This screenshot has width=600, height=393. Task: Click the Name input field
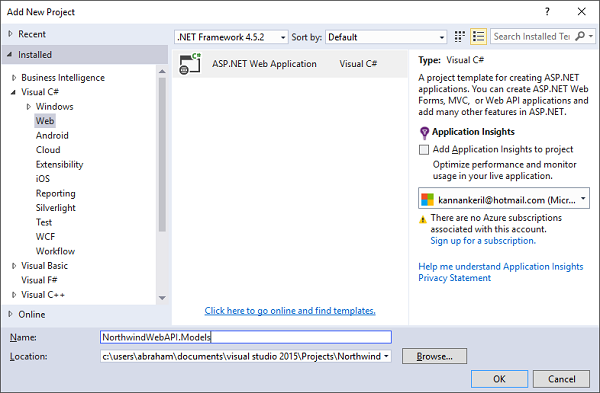tap(246, 337)
